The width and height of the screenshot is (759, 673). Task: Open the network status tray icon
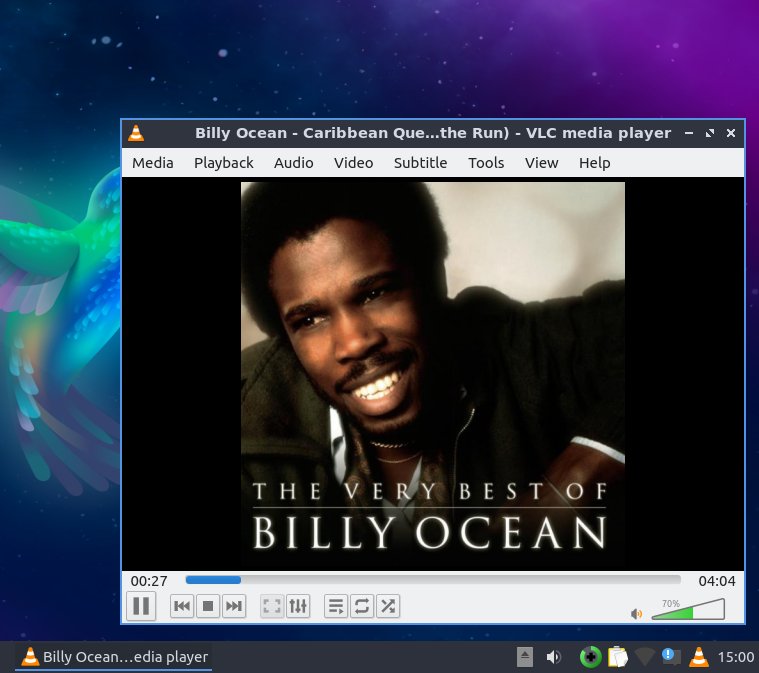(x=644, y=657)
